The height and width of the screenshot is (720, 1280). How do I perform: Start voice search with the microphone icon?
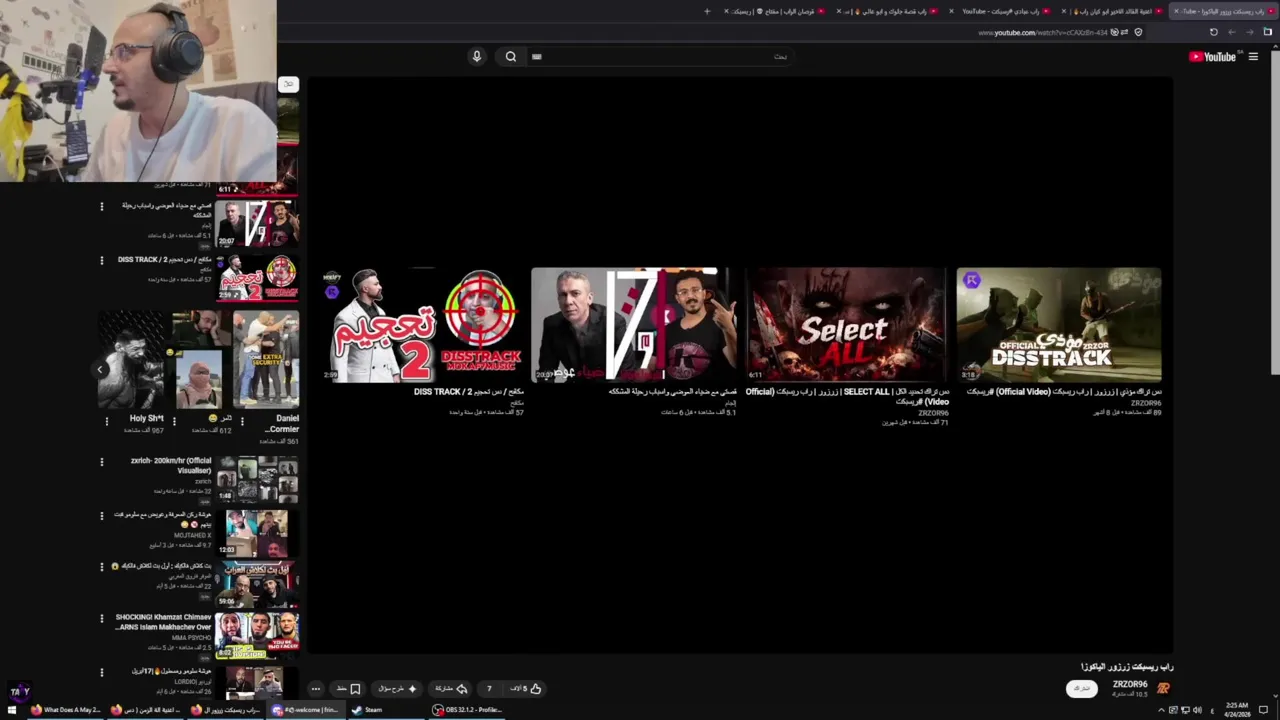point(477,56)
